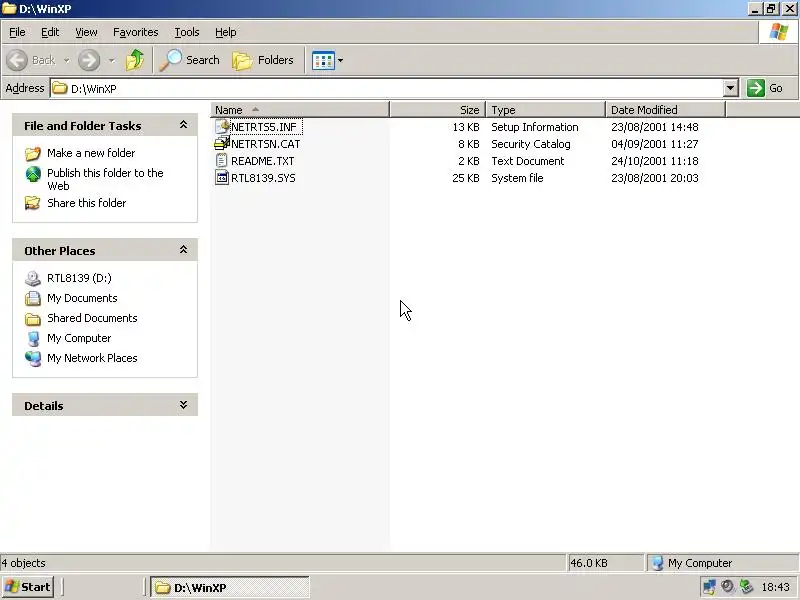Expand the address bar dropdown

tap(731, 88)
